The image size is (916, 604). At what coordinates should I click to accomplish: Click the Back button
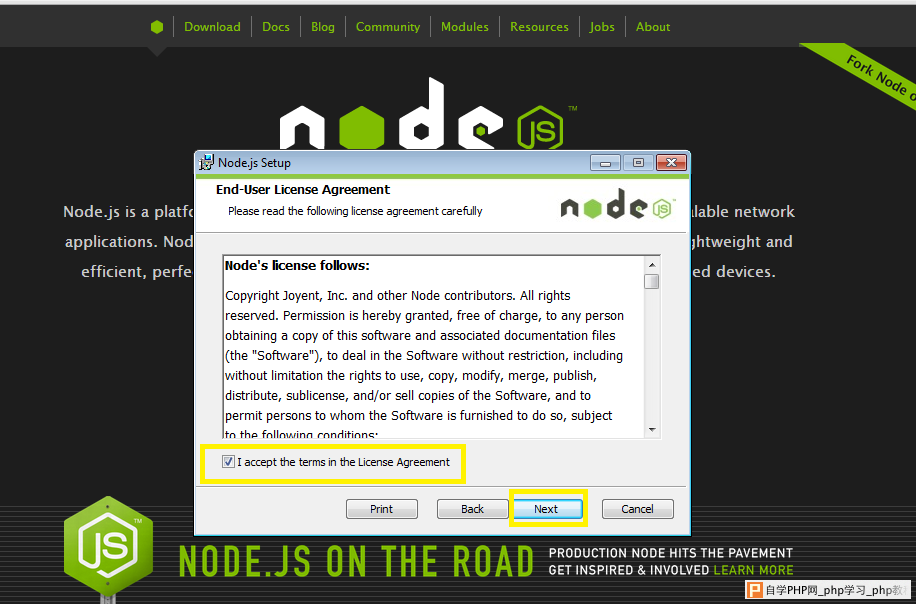click(472, 509)
